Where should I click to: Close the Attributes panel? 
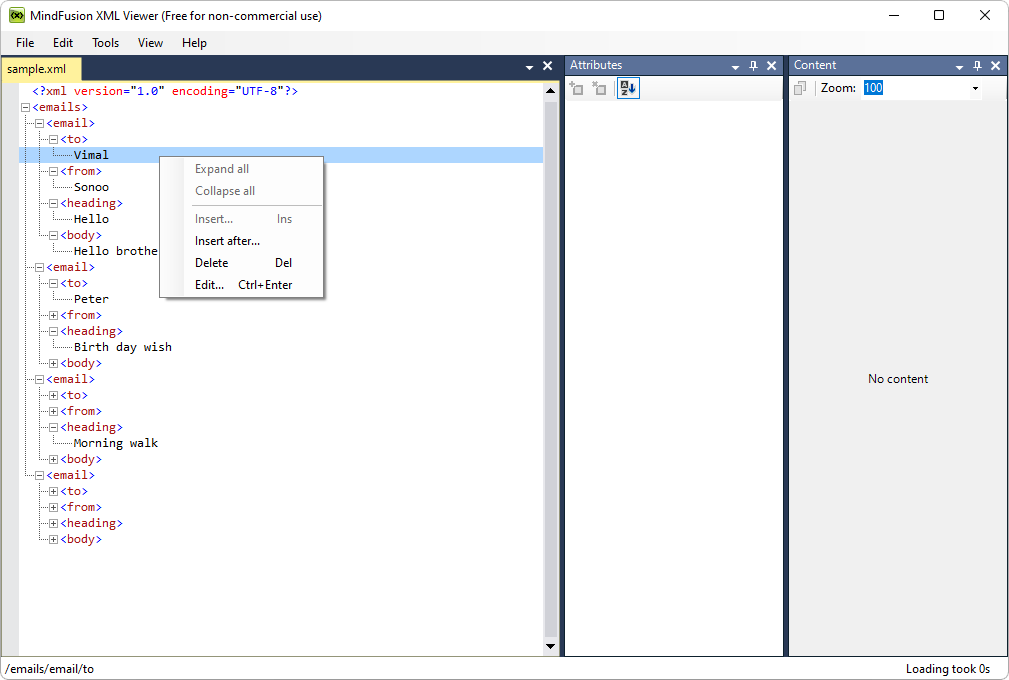pyautogui.click(x=772, y=66)
